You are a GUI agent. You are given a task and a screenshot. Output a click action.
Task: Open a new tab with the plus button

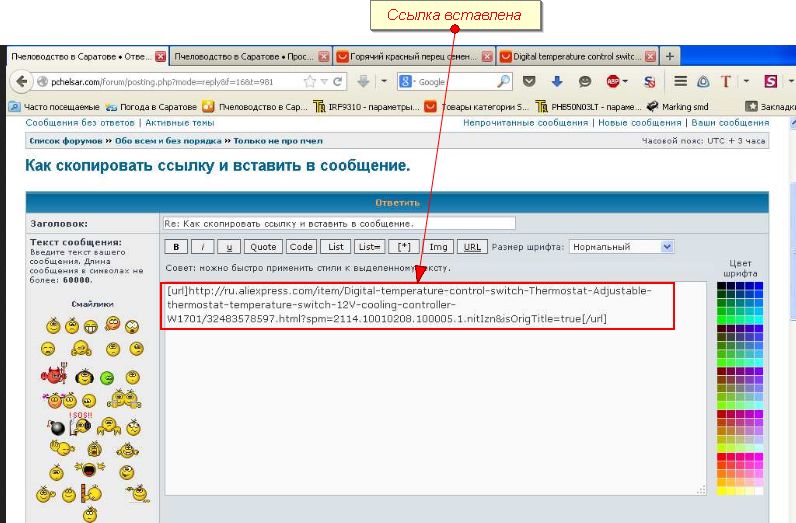tap(671, 57)
